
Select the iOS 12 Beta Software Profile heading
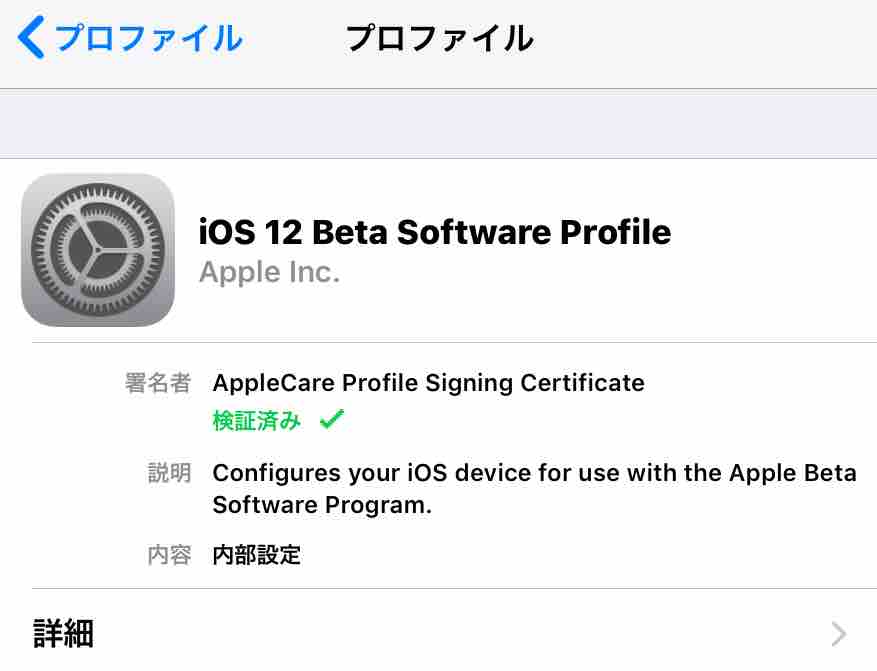click(435, 232)
